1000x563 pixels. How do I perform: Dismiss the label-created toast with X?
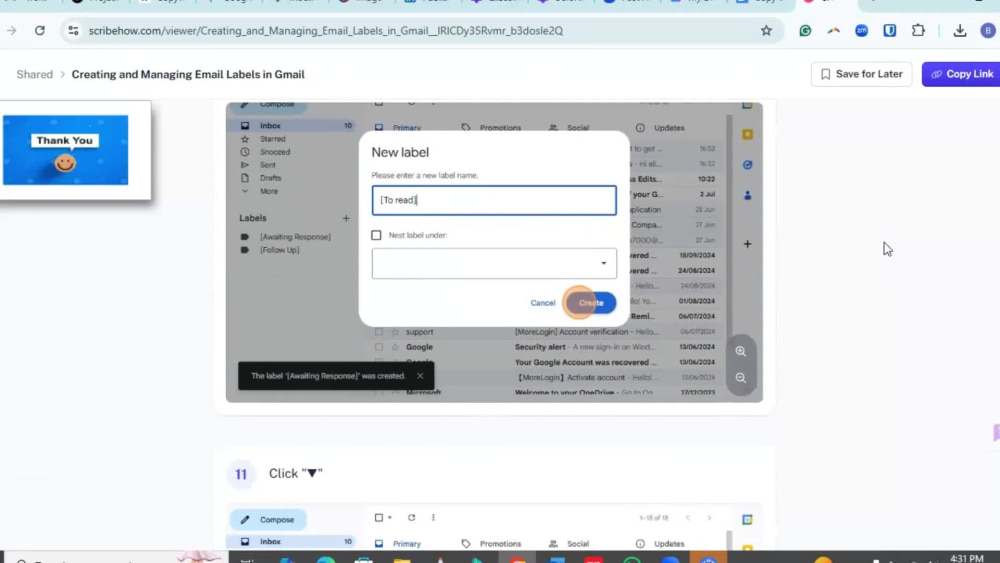[420, 376]
